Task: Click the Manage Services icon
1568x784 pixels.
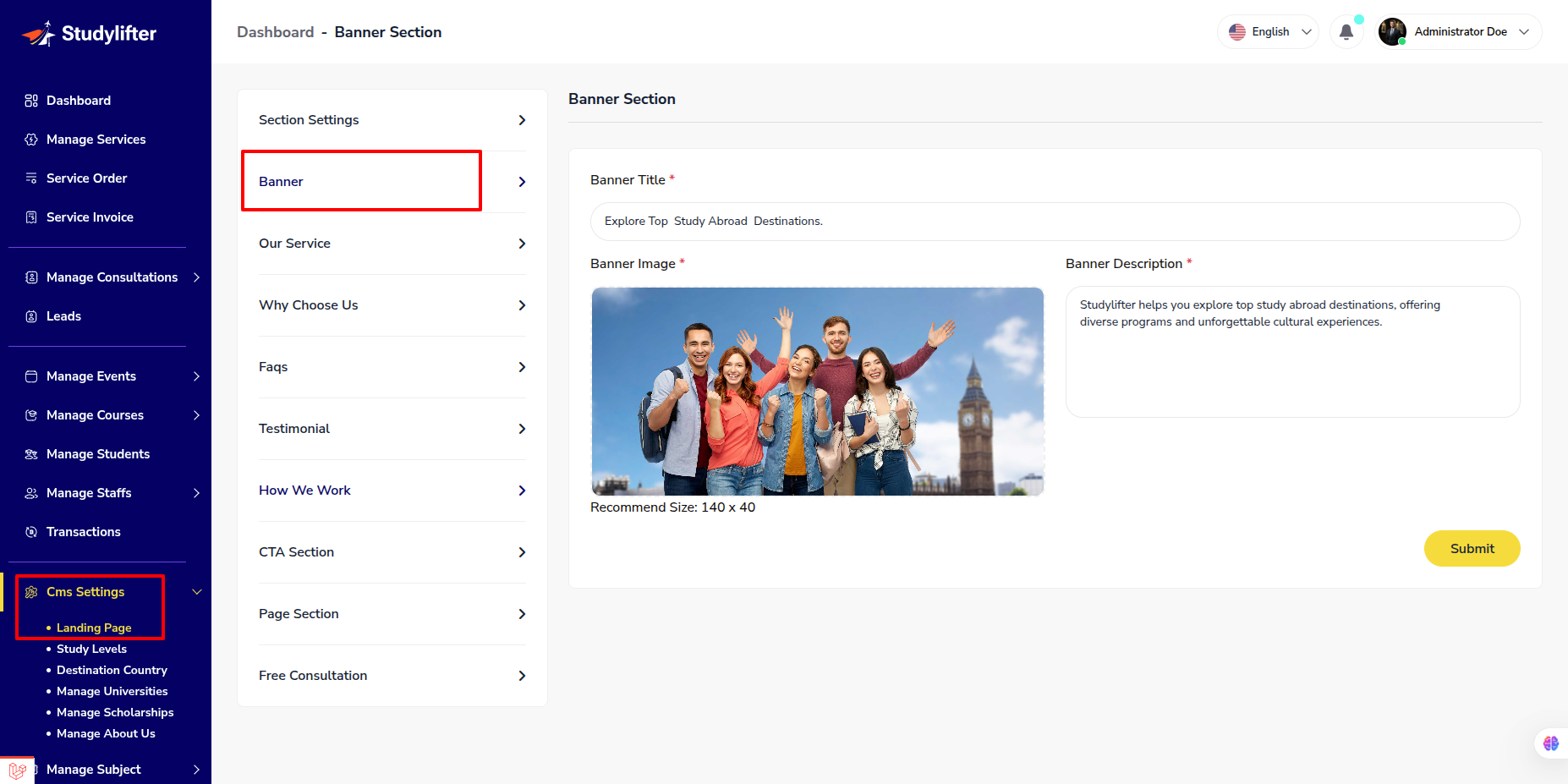Action: (31, 140)
